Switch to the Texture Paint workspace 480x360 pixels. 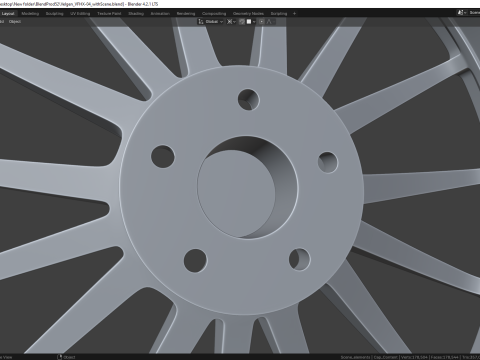109,14
